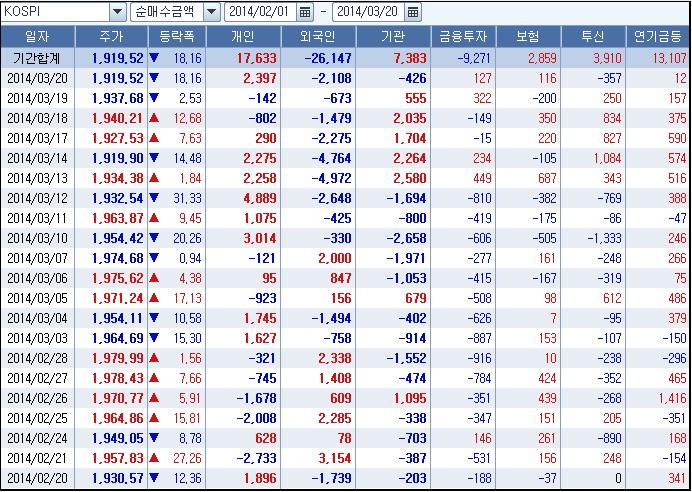Viewport: 692px width, 492px height.
Task: Click 투신 value 1,084 on 2014/03/14
Action: (x=607, y=158)
